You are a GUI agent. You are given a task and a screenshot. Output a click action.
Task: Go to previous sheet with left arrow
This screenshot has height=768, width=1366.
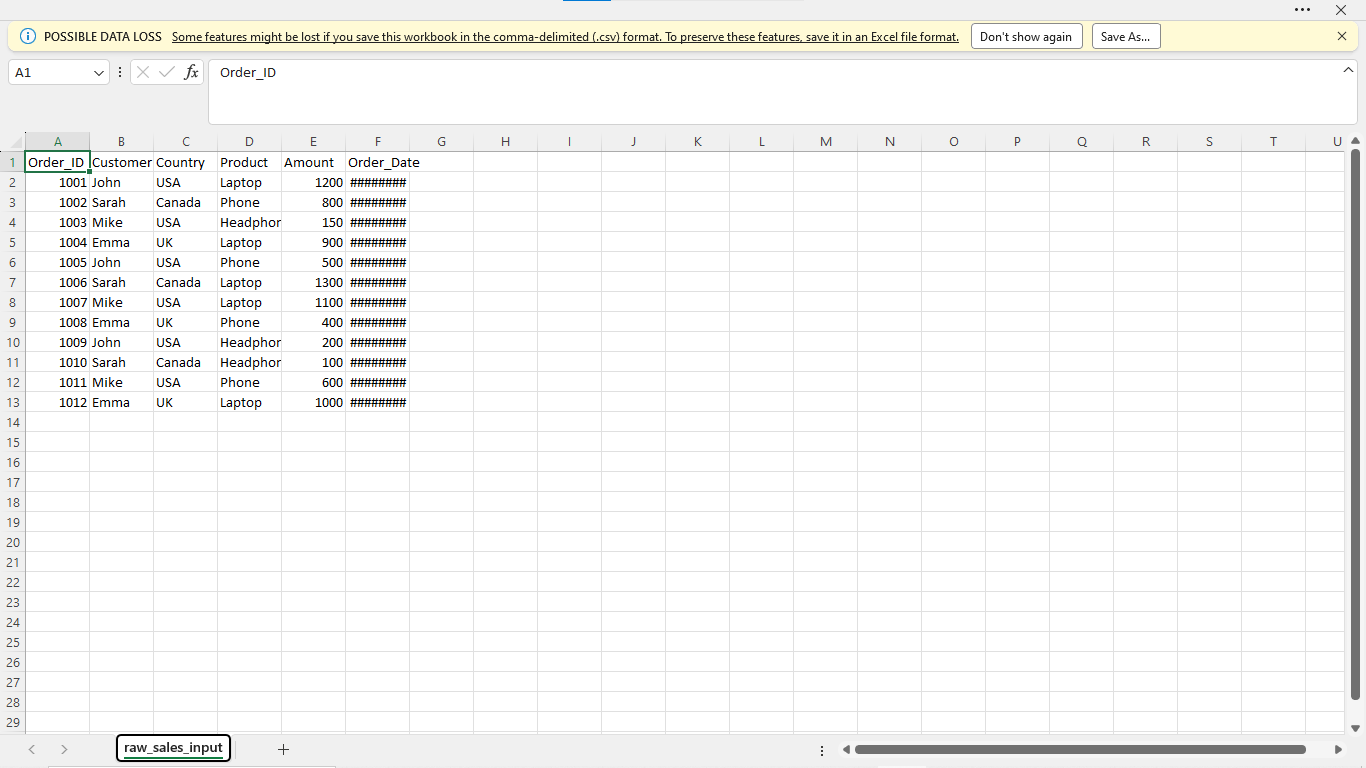click(x=32, y=749)
